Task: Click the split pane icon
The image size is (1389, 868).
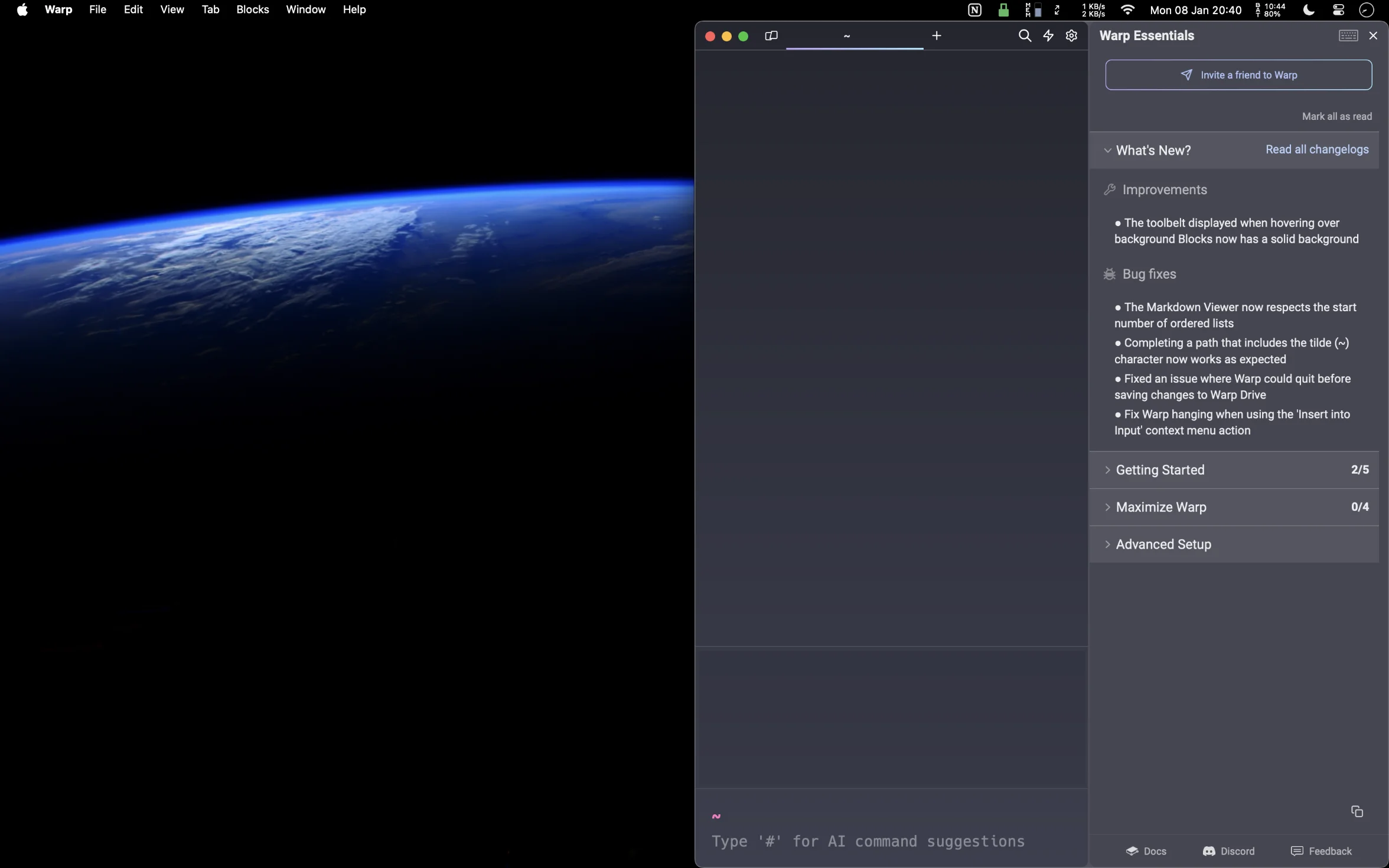Action: (772, 35)
